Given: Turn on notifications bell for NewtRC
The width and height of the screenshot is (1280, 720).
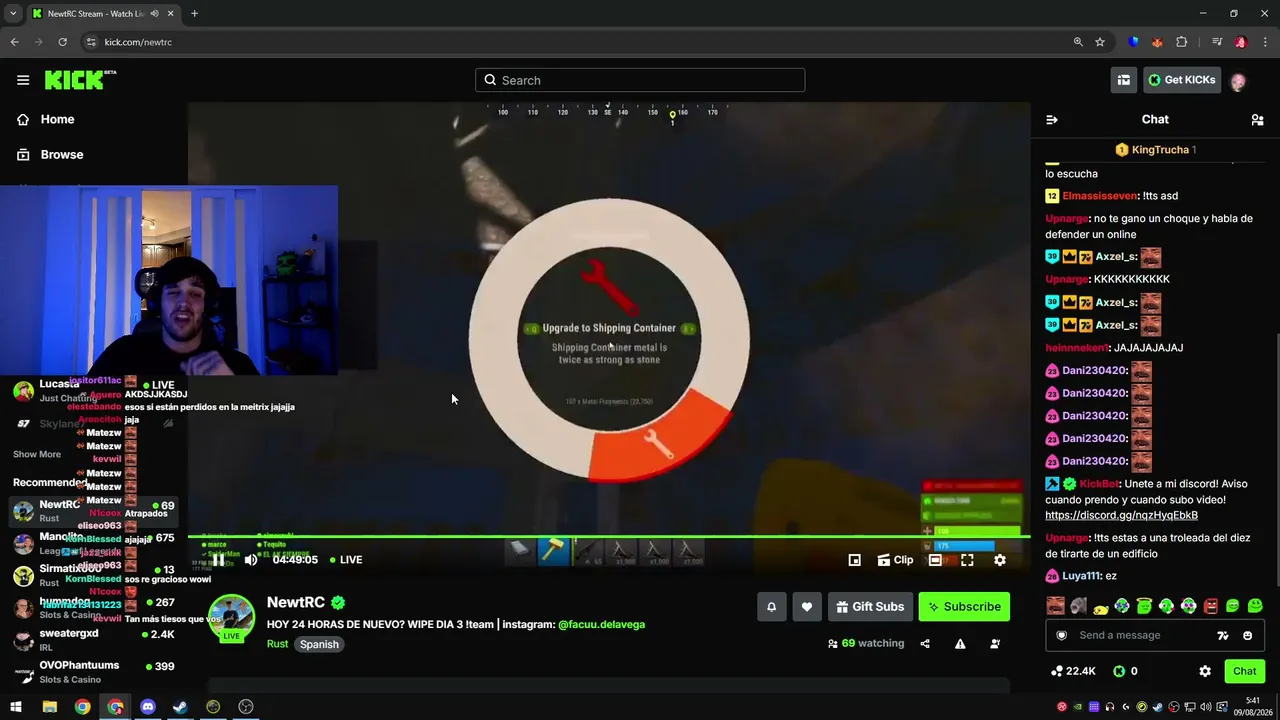Looking at the screenshot, I should pyautogui.click(x=771, y=606).
